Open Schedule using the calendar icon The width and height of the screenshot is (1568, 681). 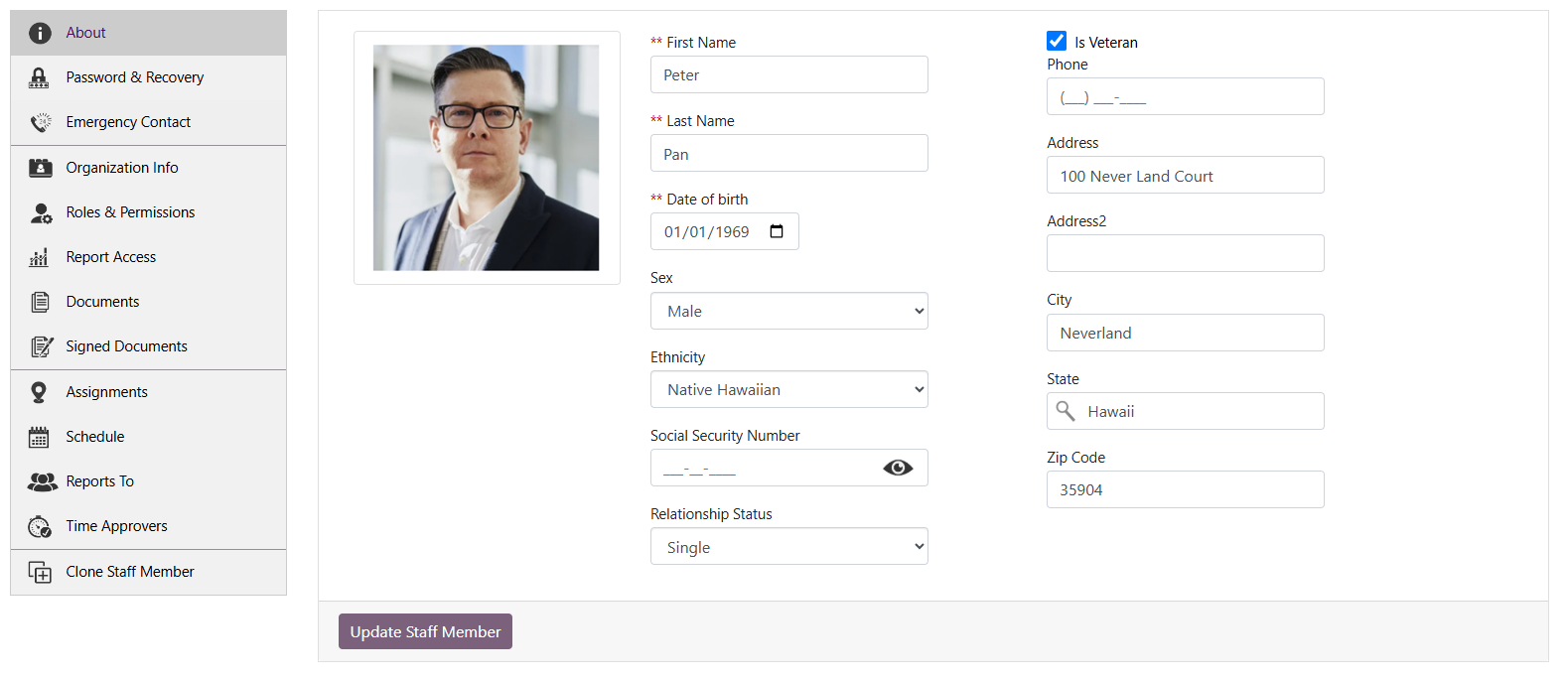pos(39,436)
